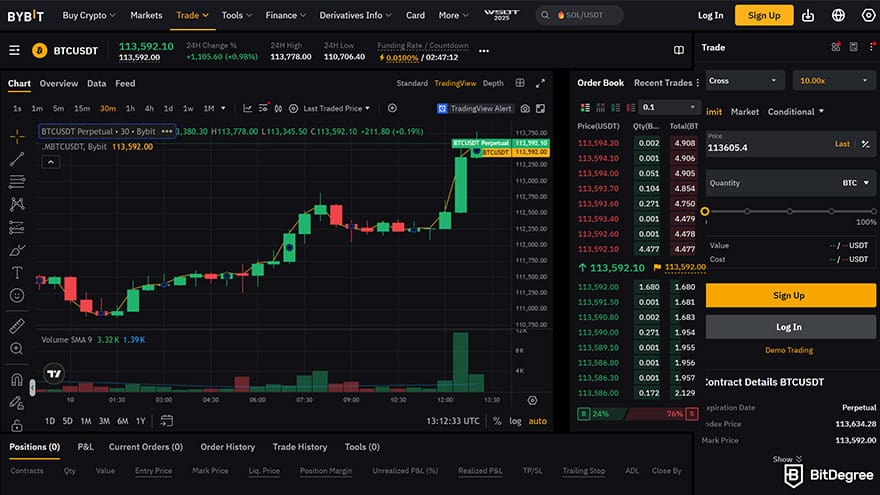Open the settings icon in top bar
Image resolution: width=880 pixels, height=495 pixels.
coord(868,15)
